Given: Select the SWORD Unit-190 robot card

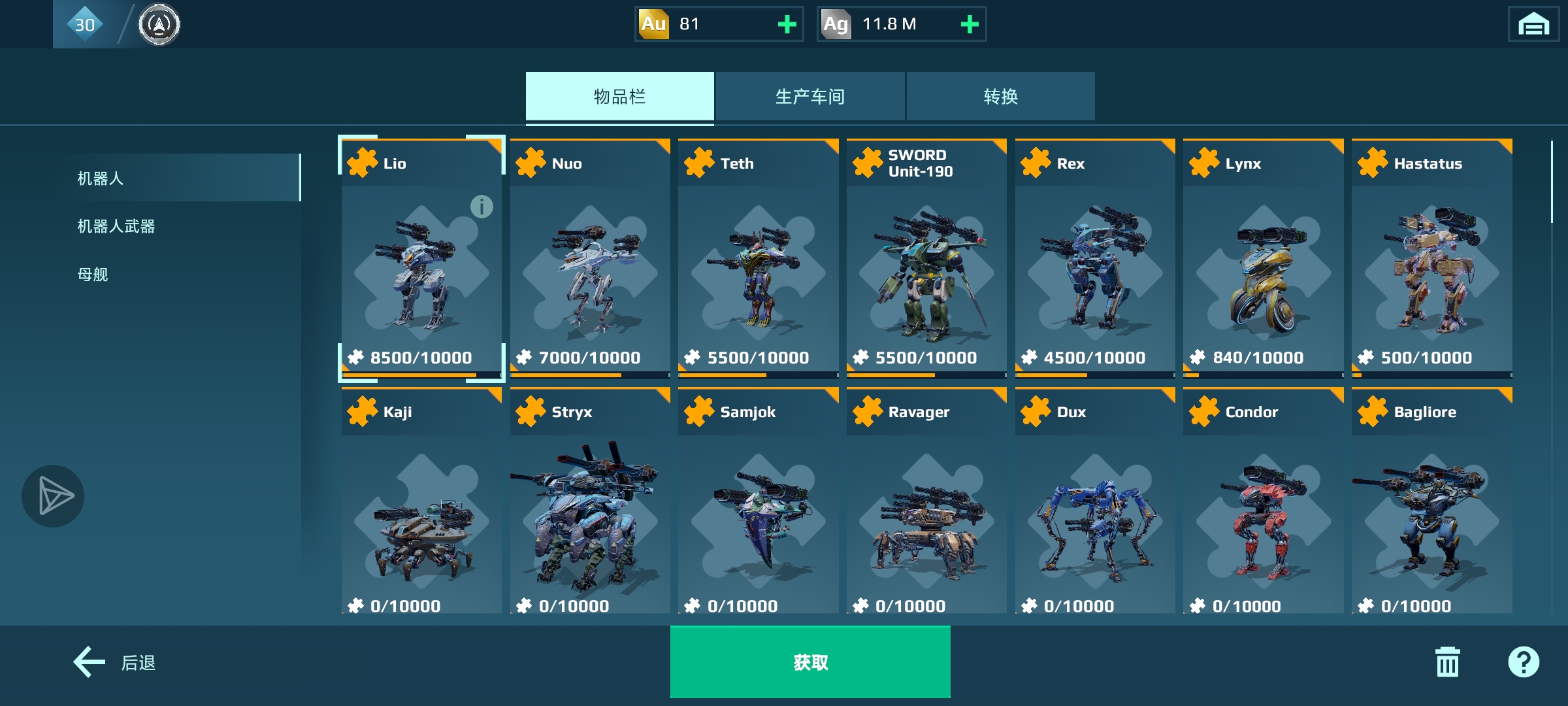Looking at the screenshot, I should point(926,258).
